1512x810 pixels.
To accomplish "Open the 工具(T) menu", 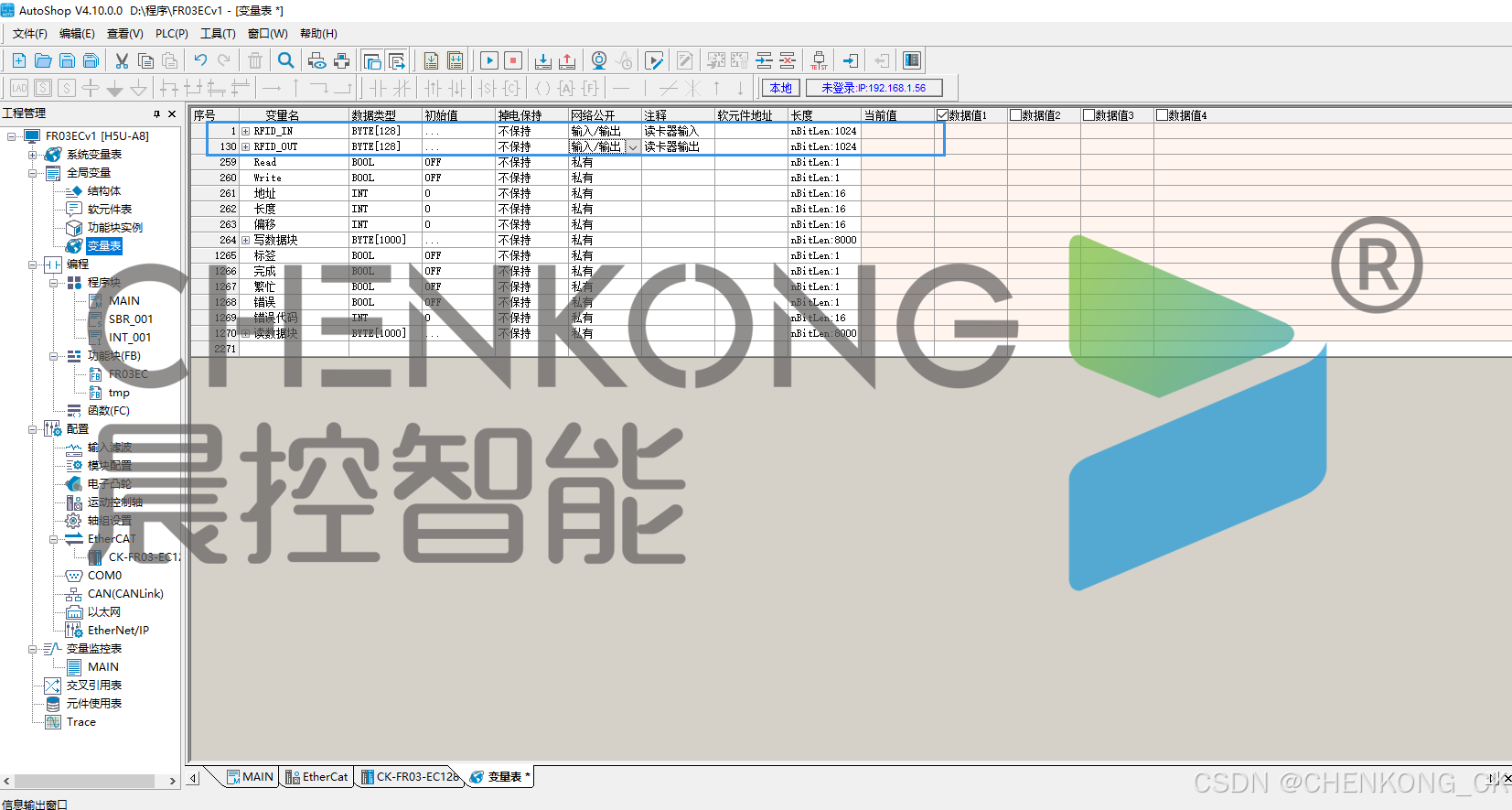I will pos(218,34).
